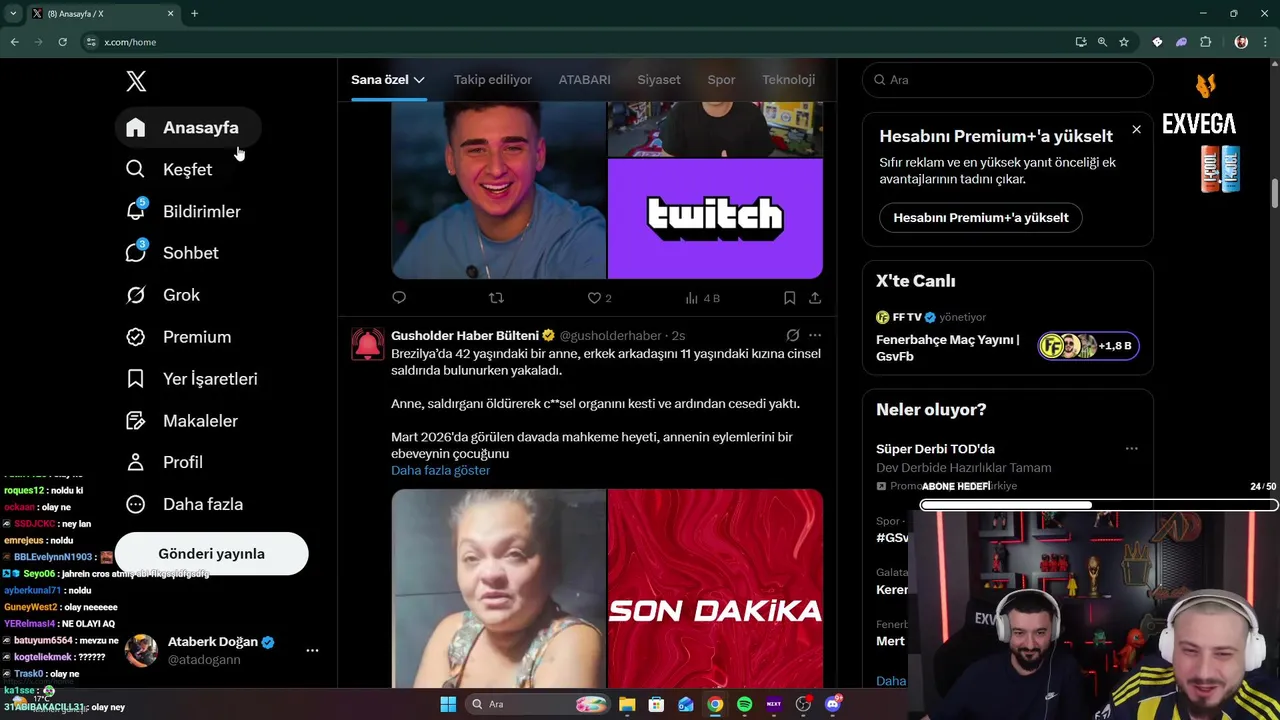Open Premium from the sidebar
The width and height of the screenshot is (1280, 720).
point(179,337)
